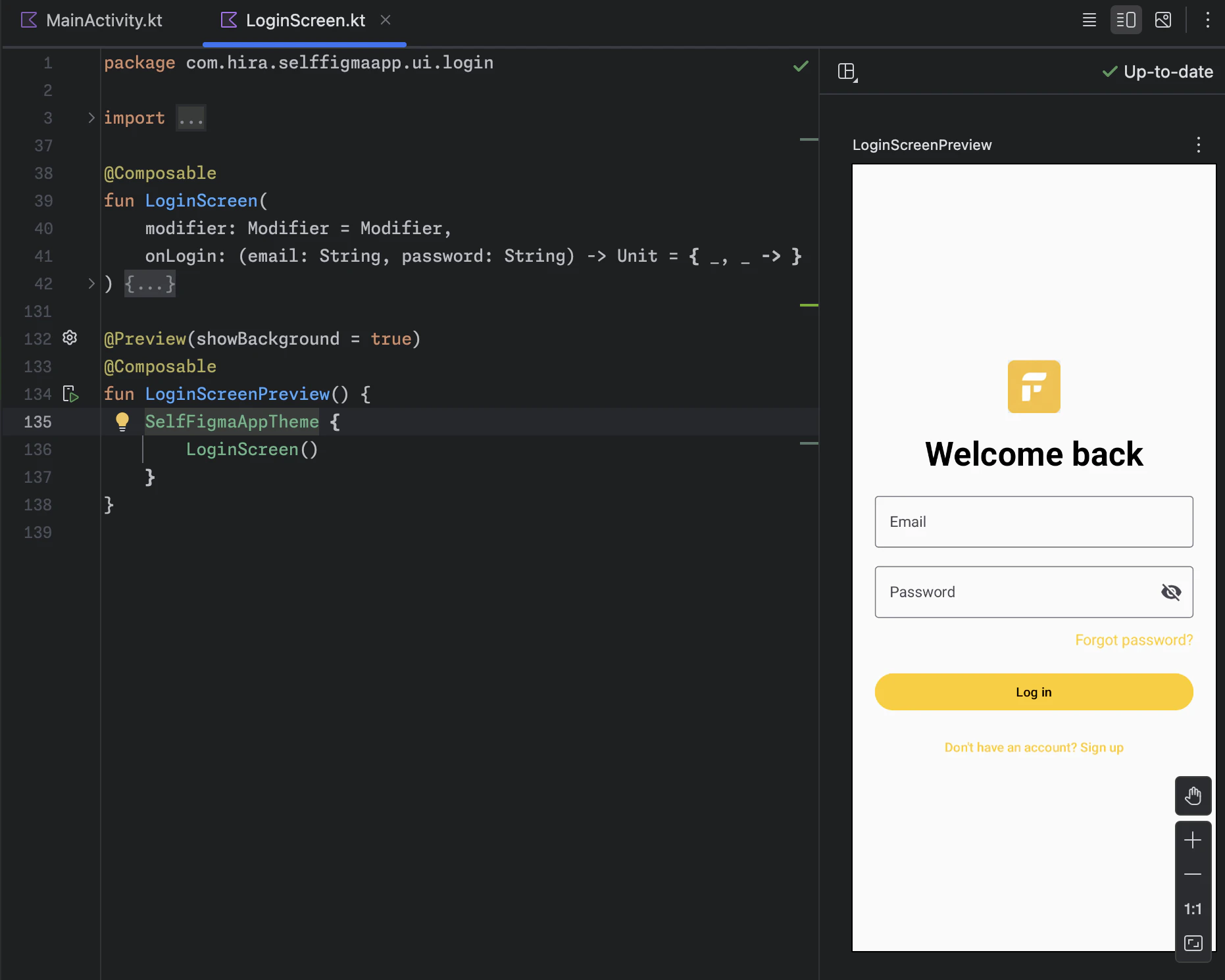Show quick-fix lightbulb on line 135
Image resolution: width=1225 pixels, height=980 pixels.
point(122,422)
